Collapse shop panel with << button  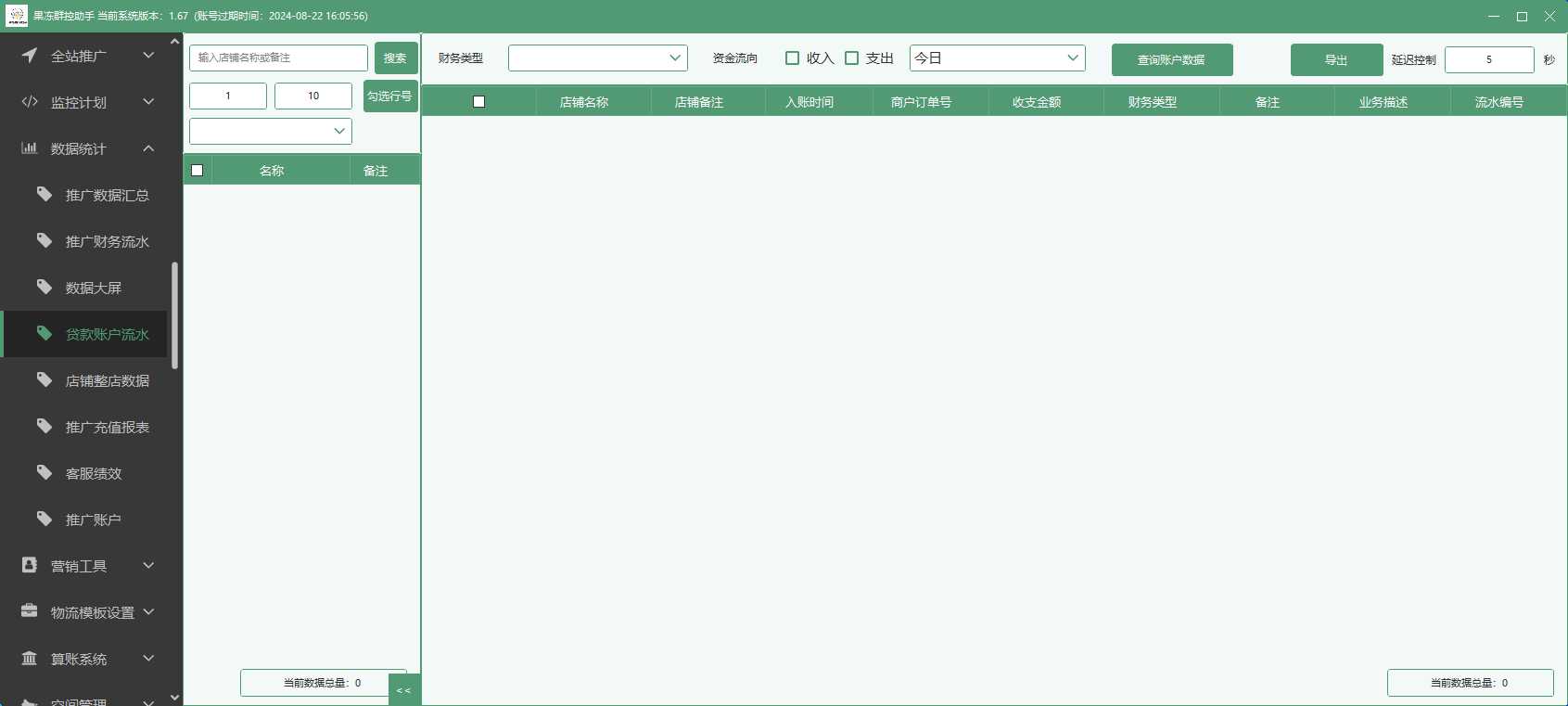tap(404, 690)
